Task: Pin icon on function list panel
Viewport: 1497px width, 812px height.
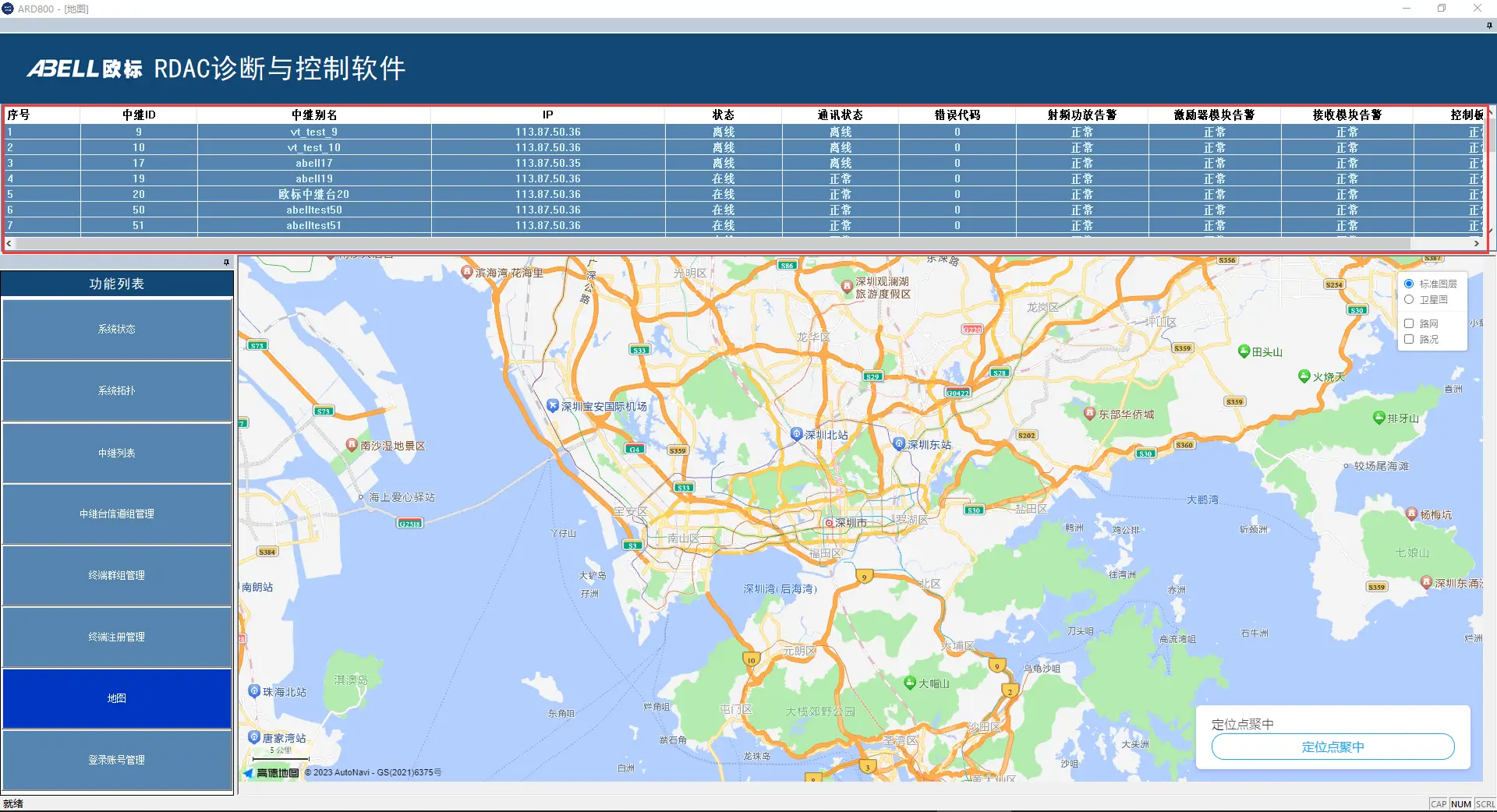Action: [227, 263]
